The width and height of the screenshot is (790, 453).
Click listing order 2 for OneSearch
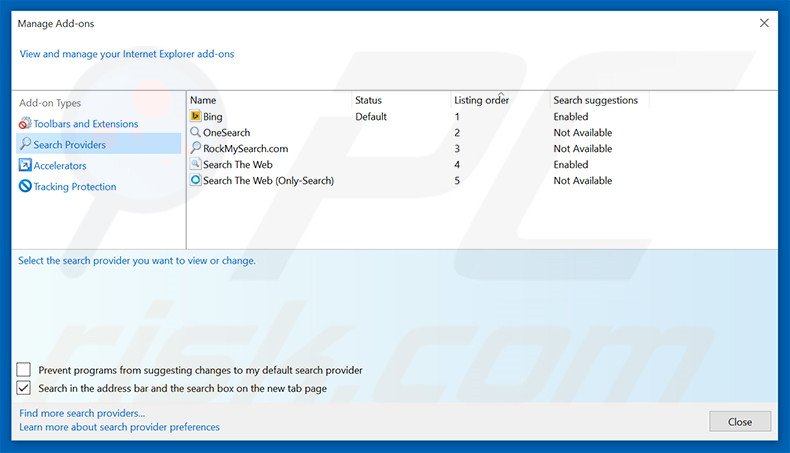click(x=457, y=133)
